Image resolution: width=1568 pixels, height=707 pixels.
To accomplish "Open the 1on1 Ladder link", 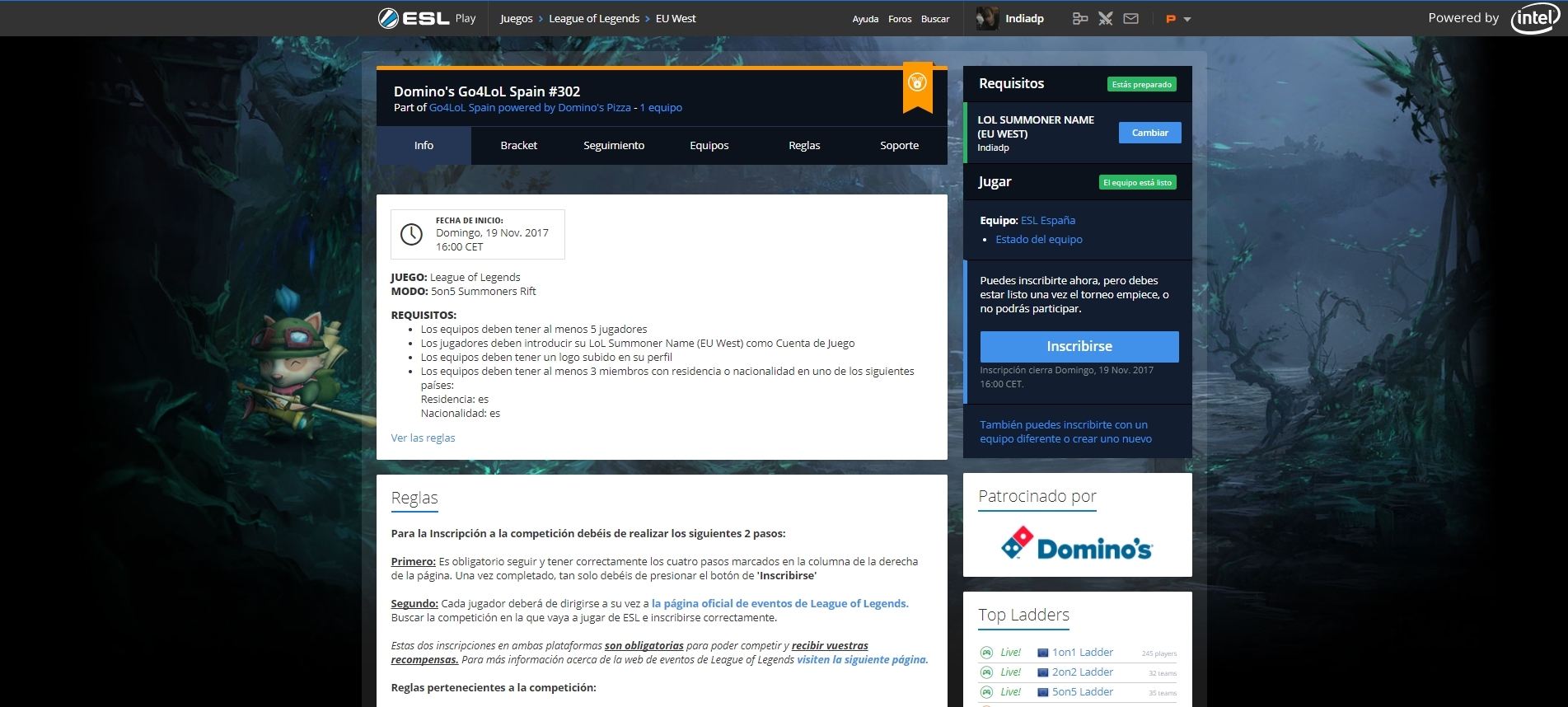I will click(1083, 653).
